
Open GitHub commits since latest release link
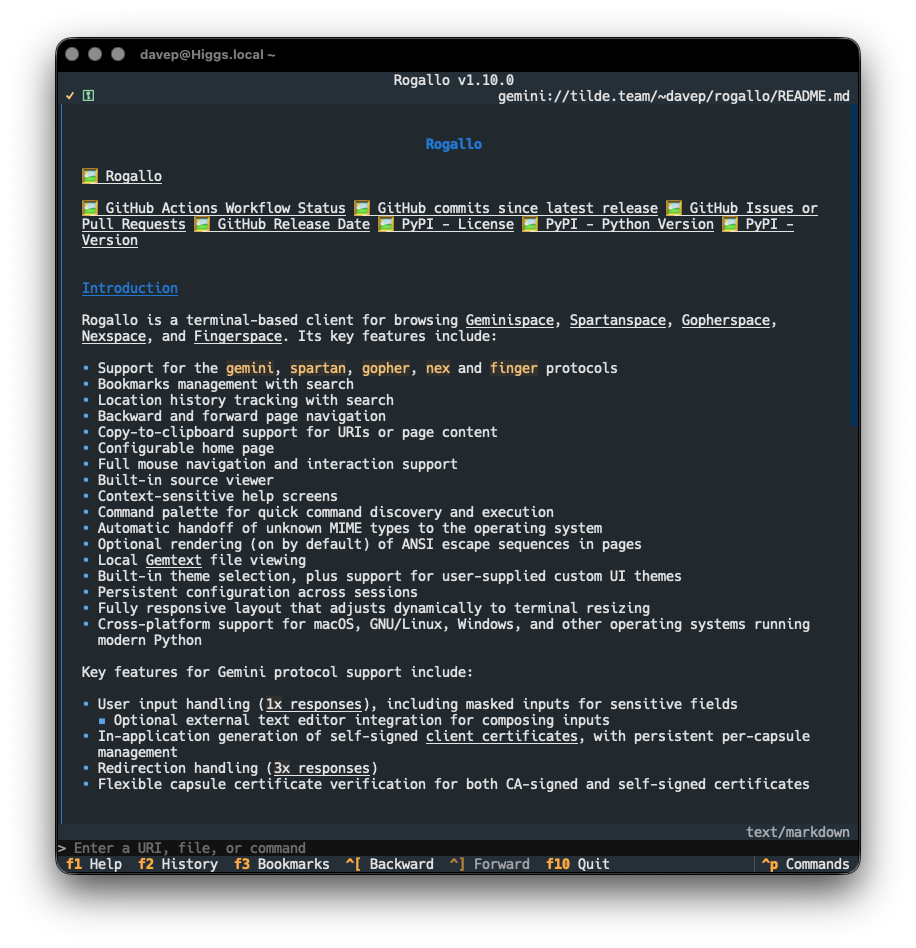pyautogui.click(x=518, y=208)
